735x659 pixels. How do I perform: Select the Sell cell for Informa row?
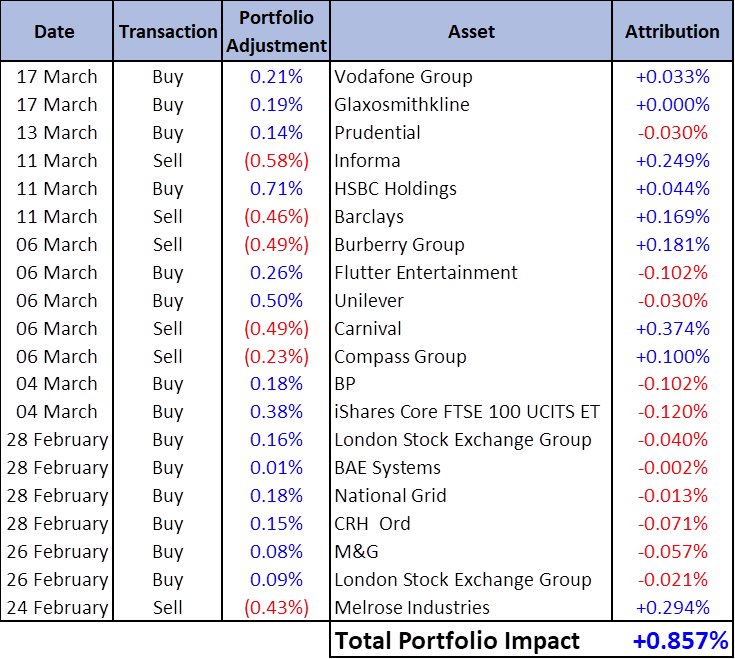point(167,161)
